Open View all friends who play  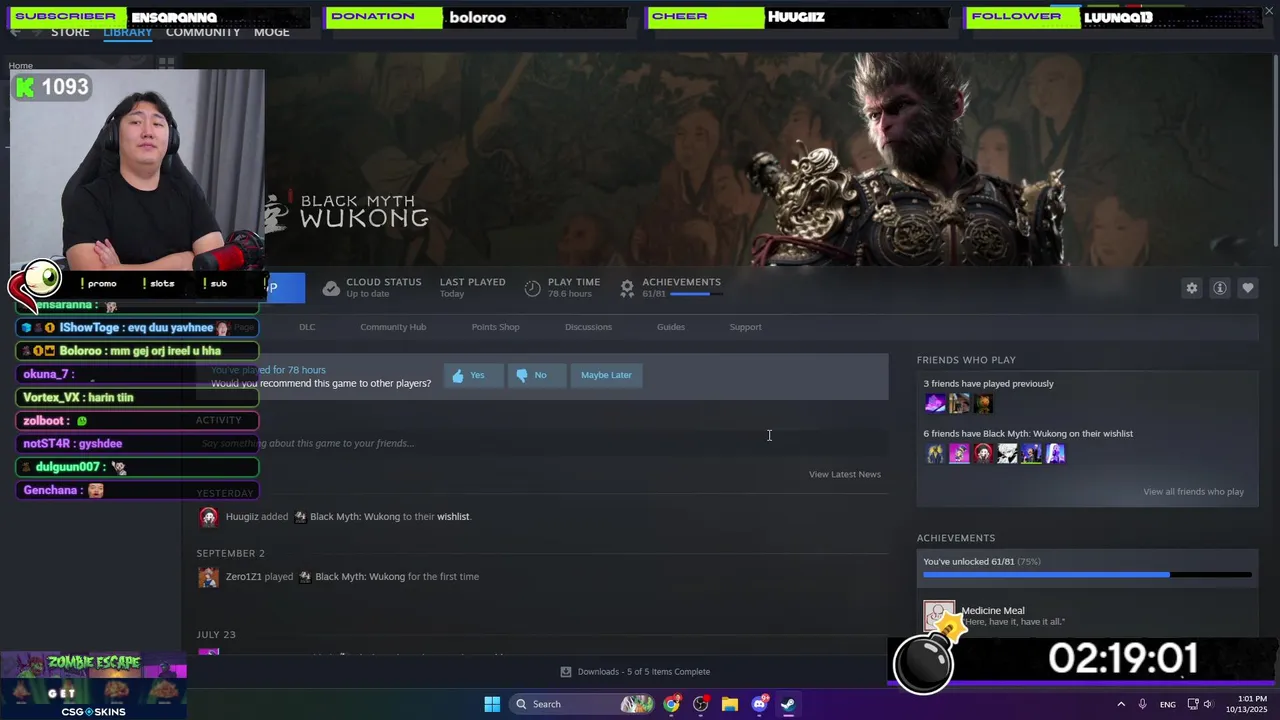(x=1193, y=492)
